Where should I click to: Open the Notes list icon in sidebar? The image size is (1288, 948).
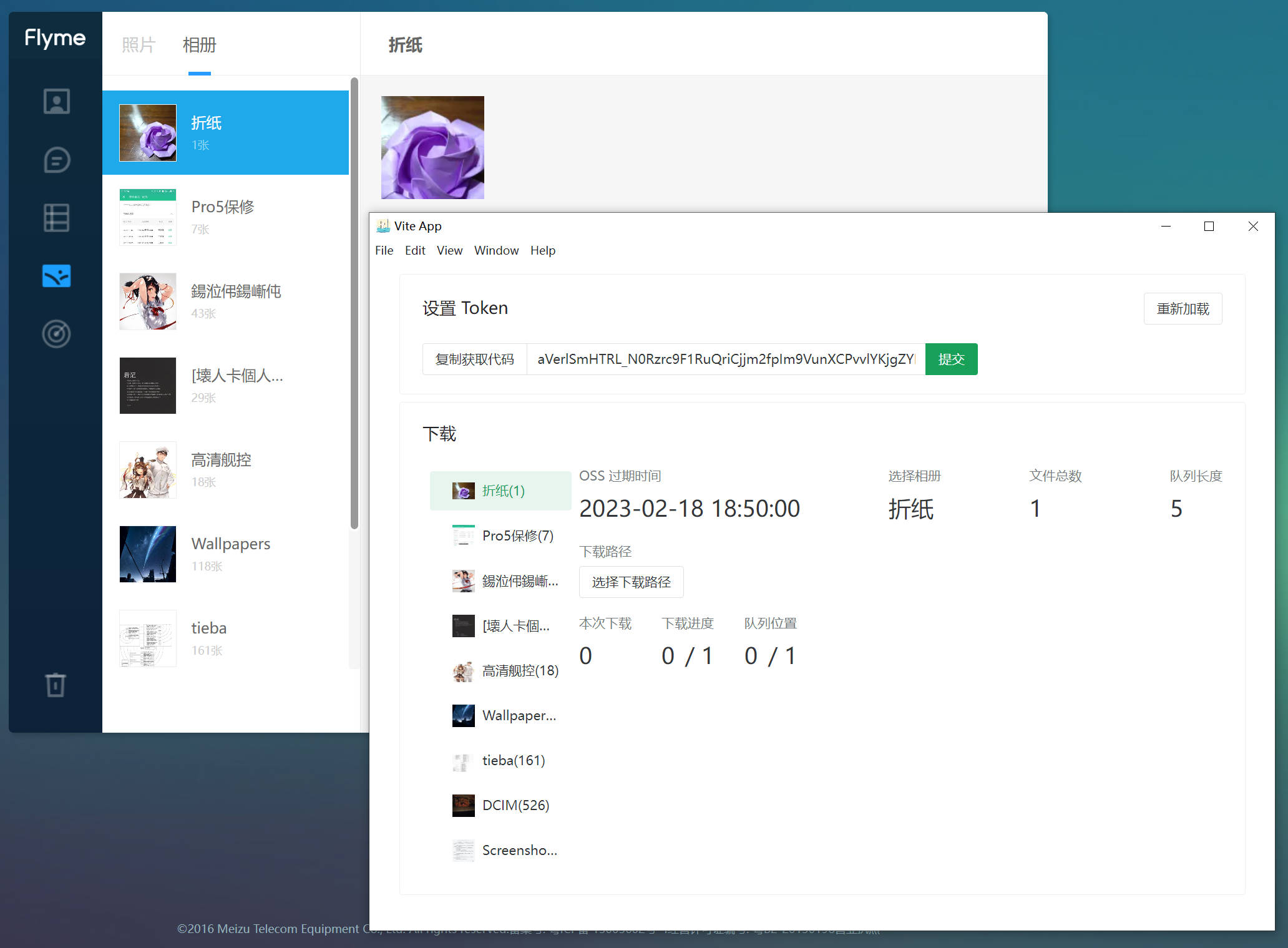(x=56, y=218)
